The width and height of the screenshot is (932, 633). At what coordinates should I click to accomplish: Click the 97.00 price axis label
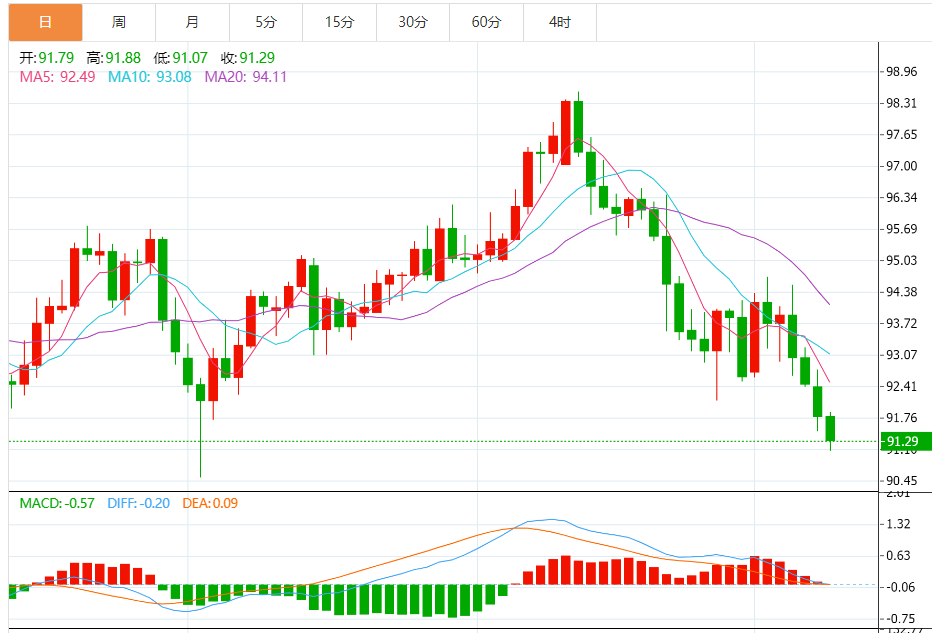901,166
